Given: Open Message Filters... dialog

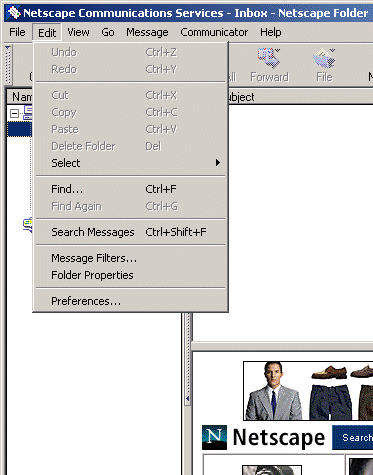Looking at the screenshot, I should 130,258.
